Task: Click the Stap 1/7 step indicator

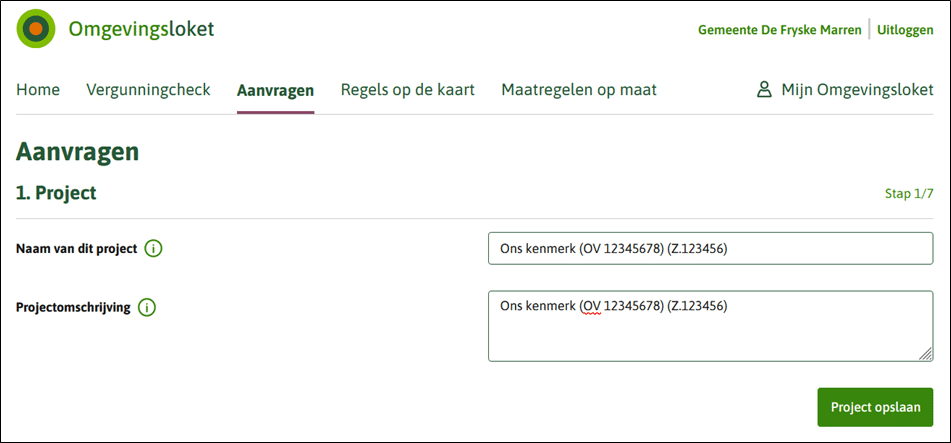Action: [x=909, y=194]
